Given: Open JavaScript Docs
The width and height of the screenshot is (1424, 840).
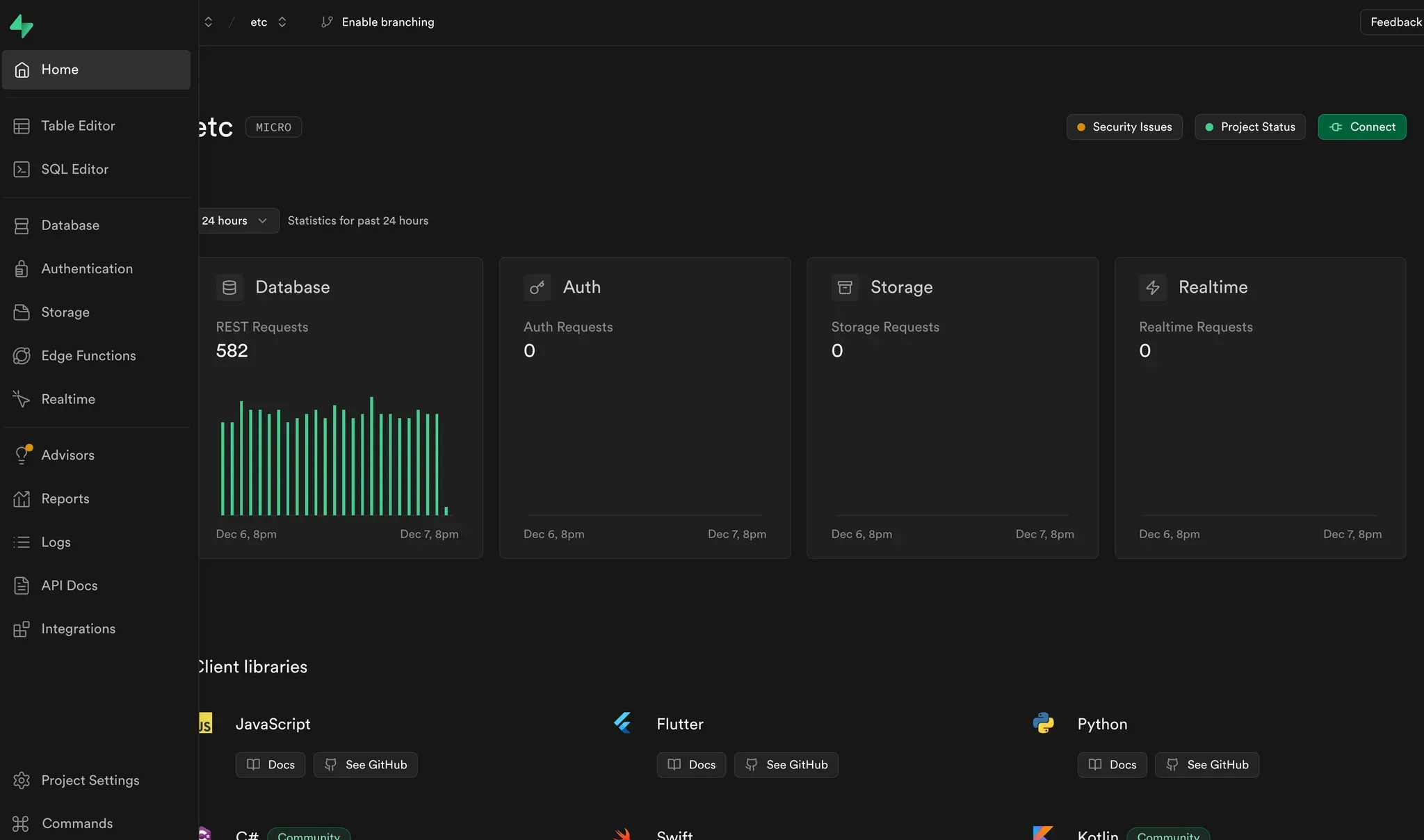Looking at the screenshot, I should coord(270,765).
